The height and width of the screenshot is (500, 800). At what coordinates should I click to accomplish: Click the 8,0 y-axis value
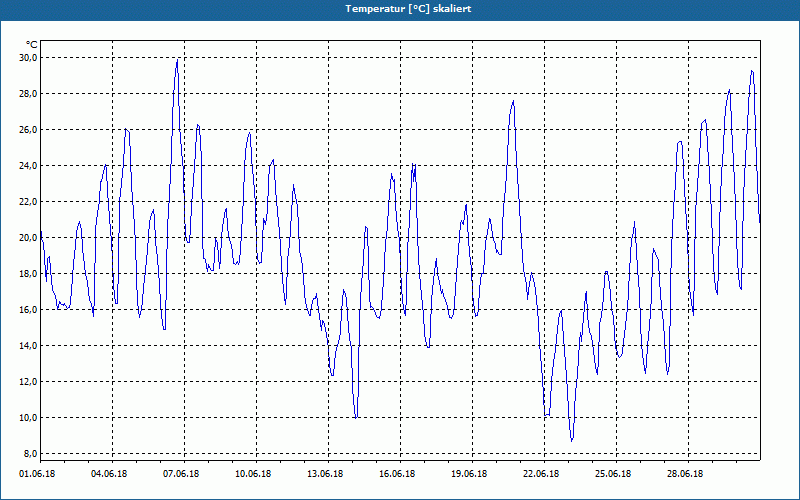point(30,454)
